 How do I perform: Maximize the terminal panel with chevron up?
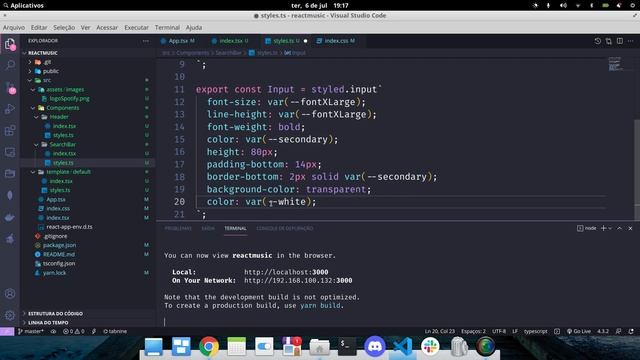pos(619,228)
